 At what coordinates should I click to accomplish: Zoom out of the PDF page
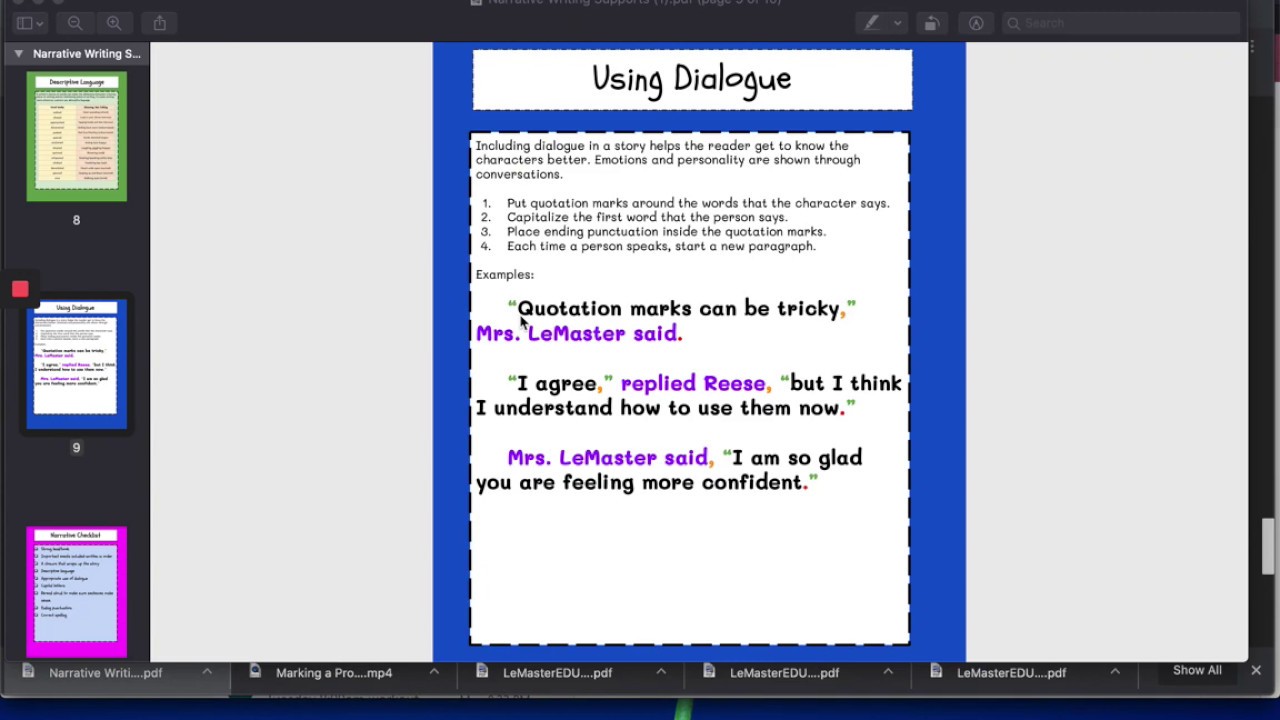75,23
